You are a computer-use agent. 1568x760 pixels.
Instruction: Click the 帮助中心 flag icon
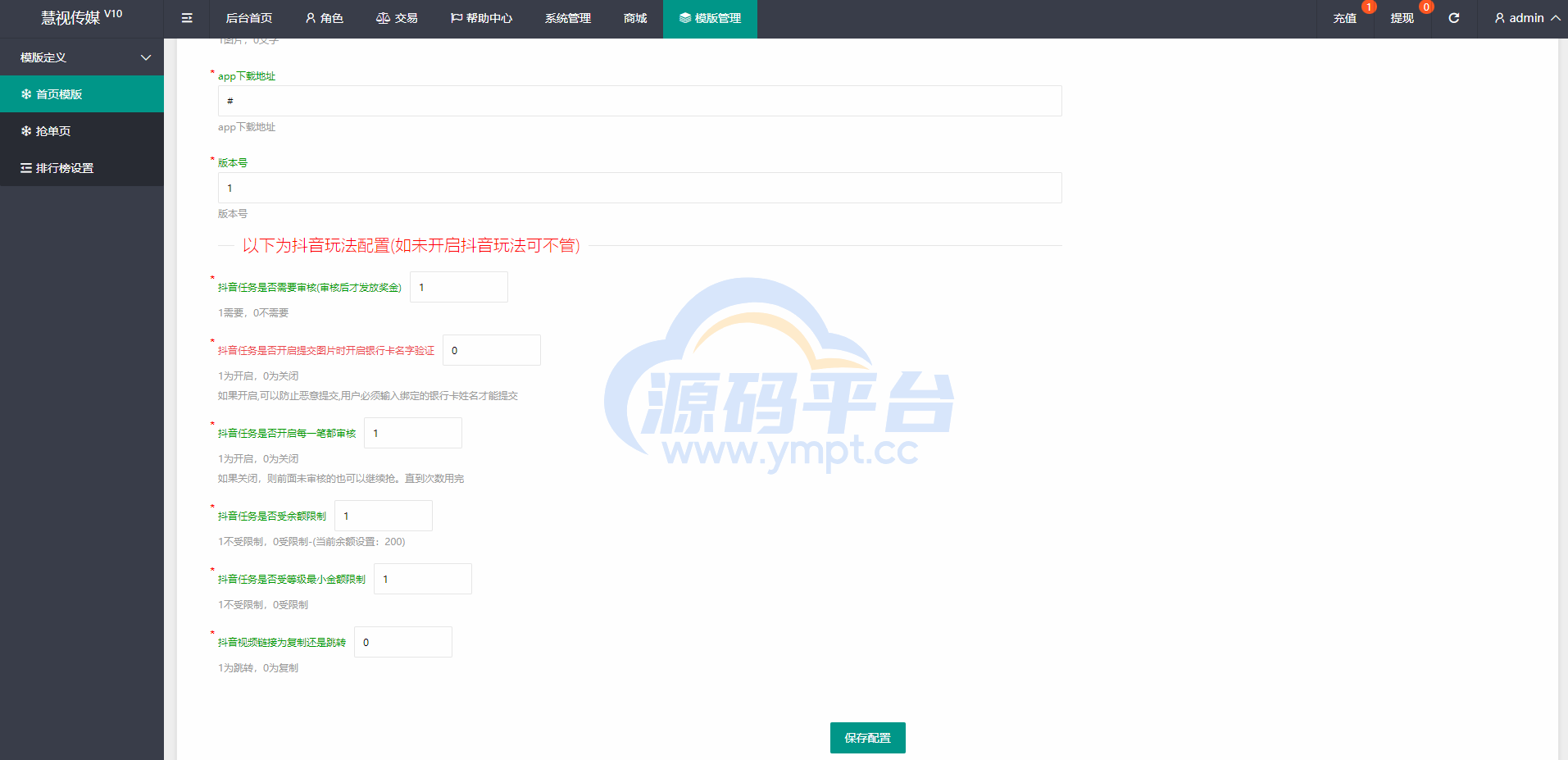click(x=457, y=18)
